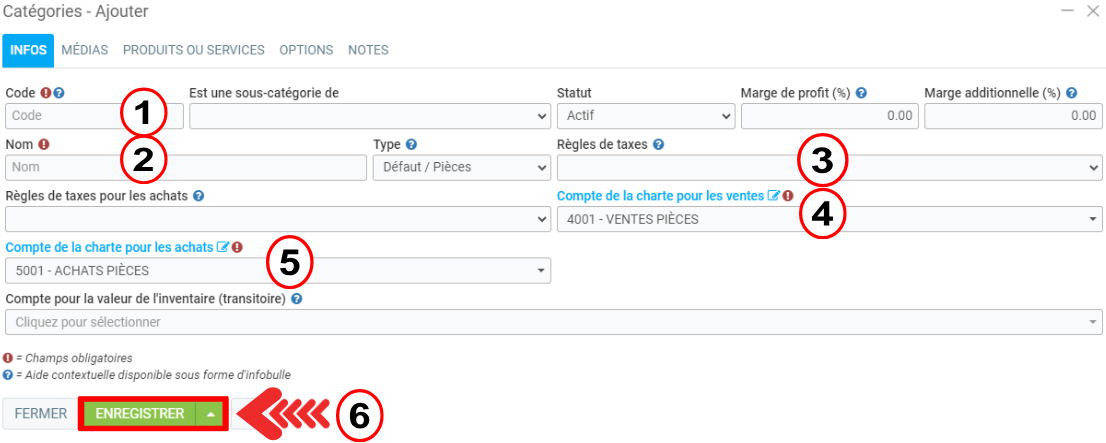Click help icon beside Règles de taxes
The height and width of the screenshot is (443, 1106).
(x=659, y=144)
